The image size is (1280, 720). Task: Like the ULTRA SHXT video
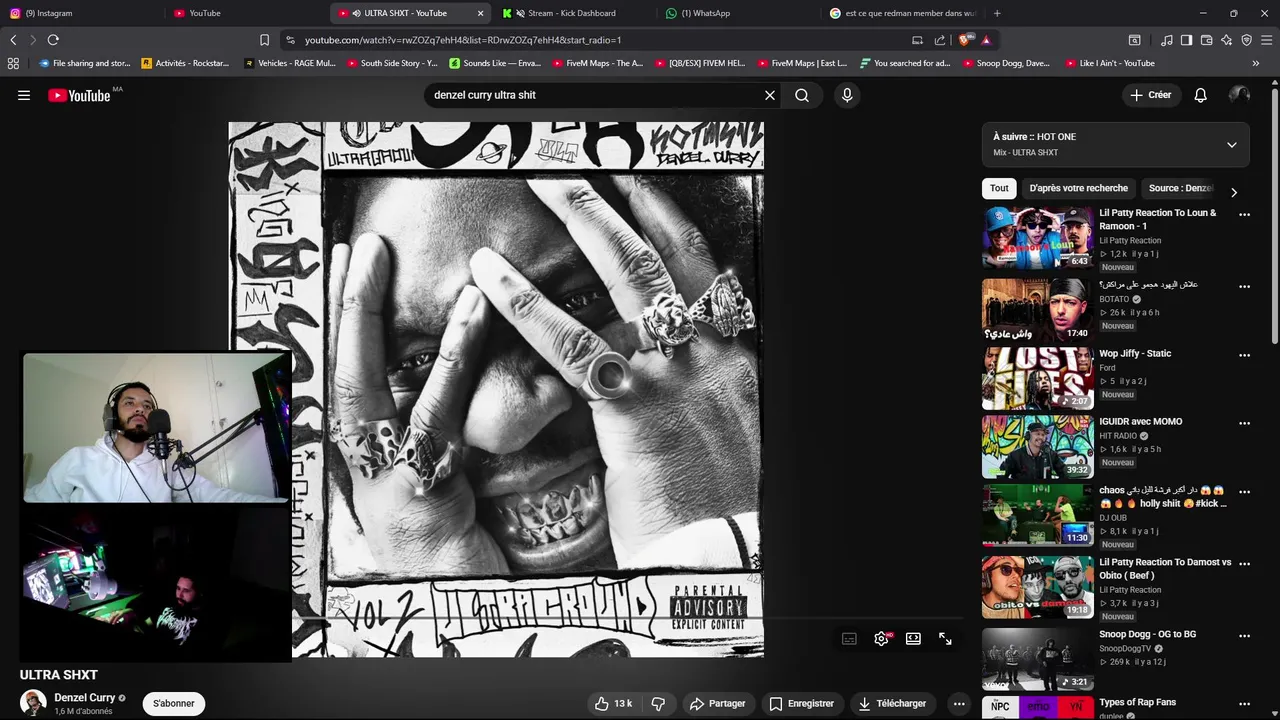point(612,703)
